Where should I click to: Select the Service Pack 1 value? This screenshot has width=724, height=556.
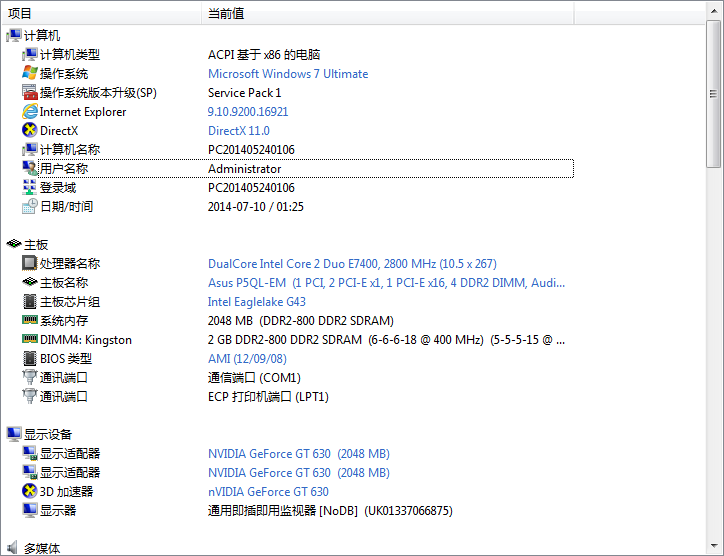pos(245,93)
